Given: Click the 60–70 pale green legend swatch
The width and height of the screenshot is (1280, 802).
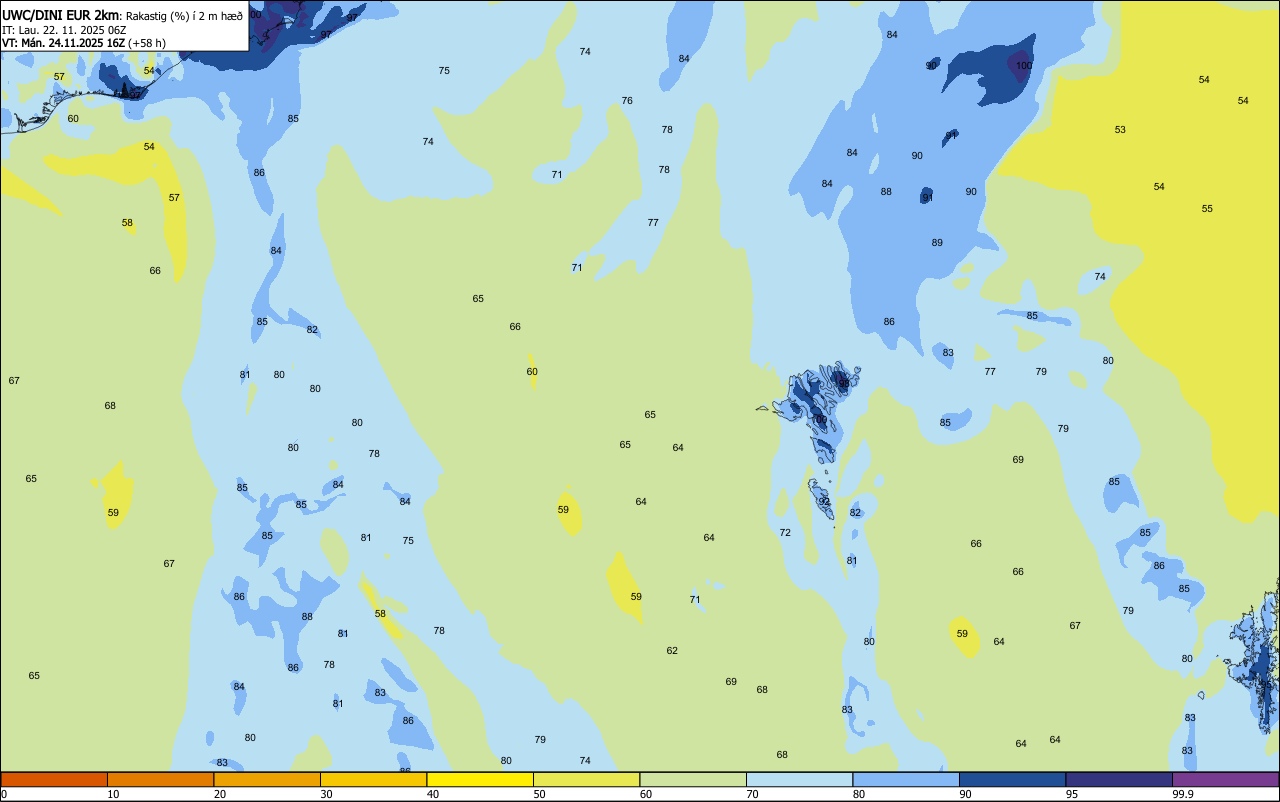Looking at the screenshot, I should click(693, 779).
